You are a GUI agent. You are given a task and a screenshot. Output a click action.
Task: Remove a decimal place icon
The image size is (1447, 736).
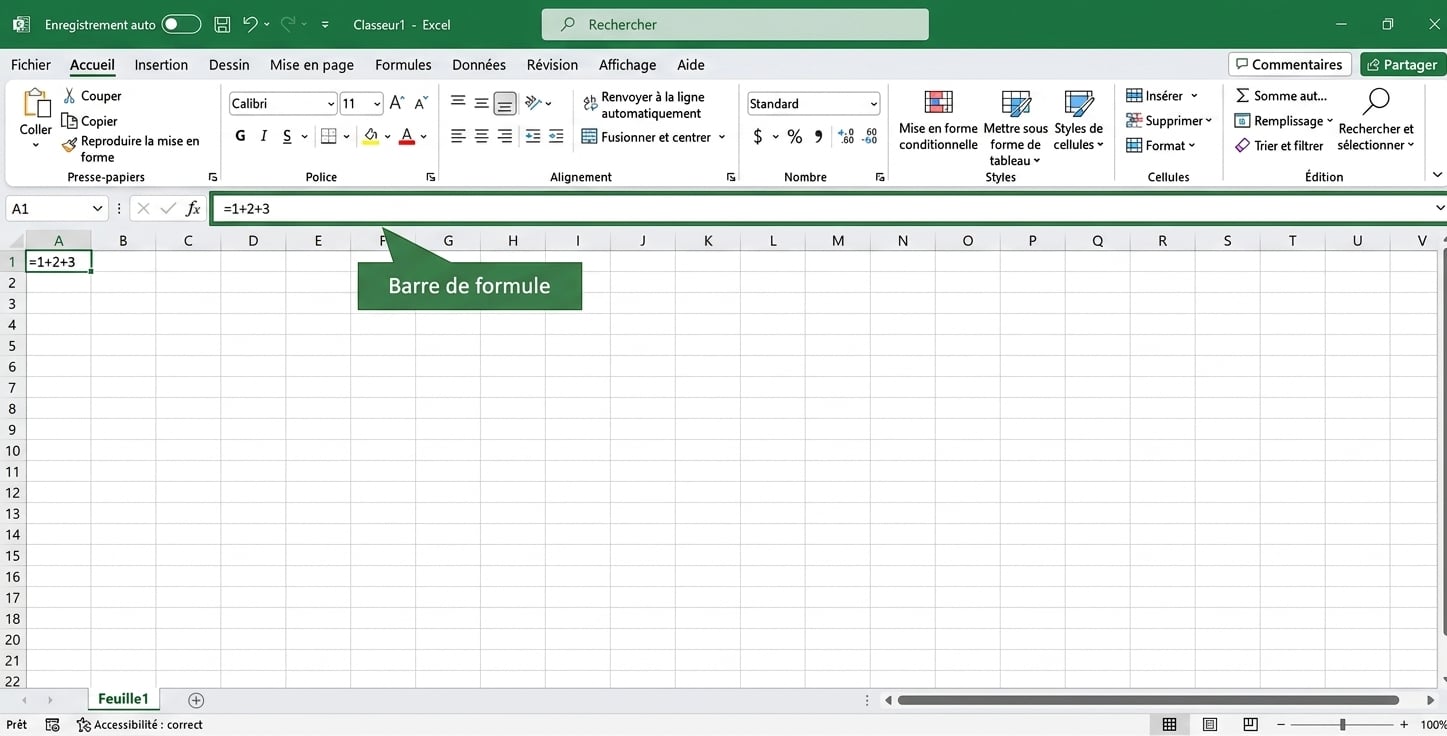pyautogui.click(x=870, y=136)
